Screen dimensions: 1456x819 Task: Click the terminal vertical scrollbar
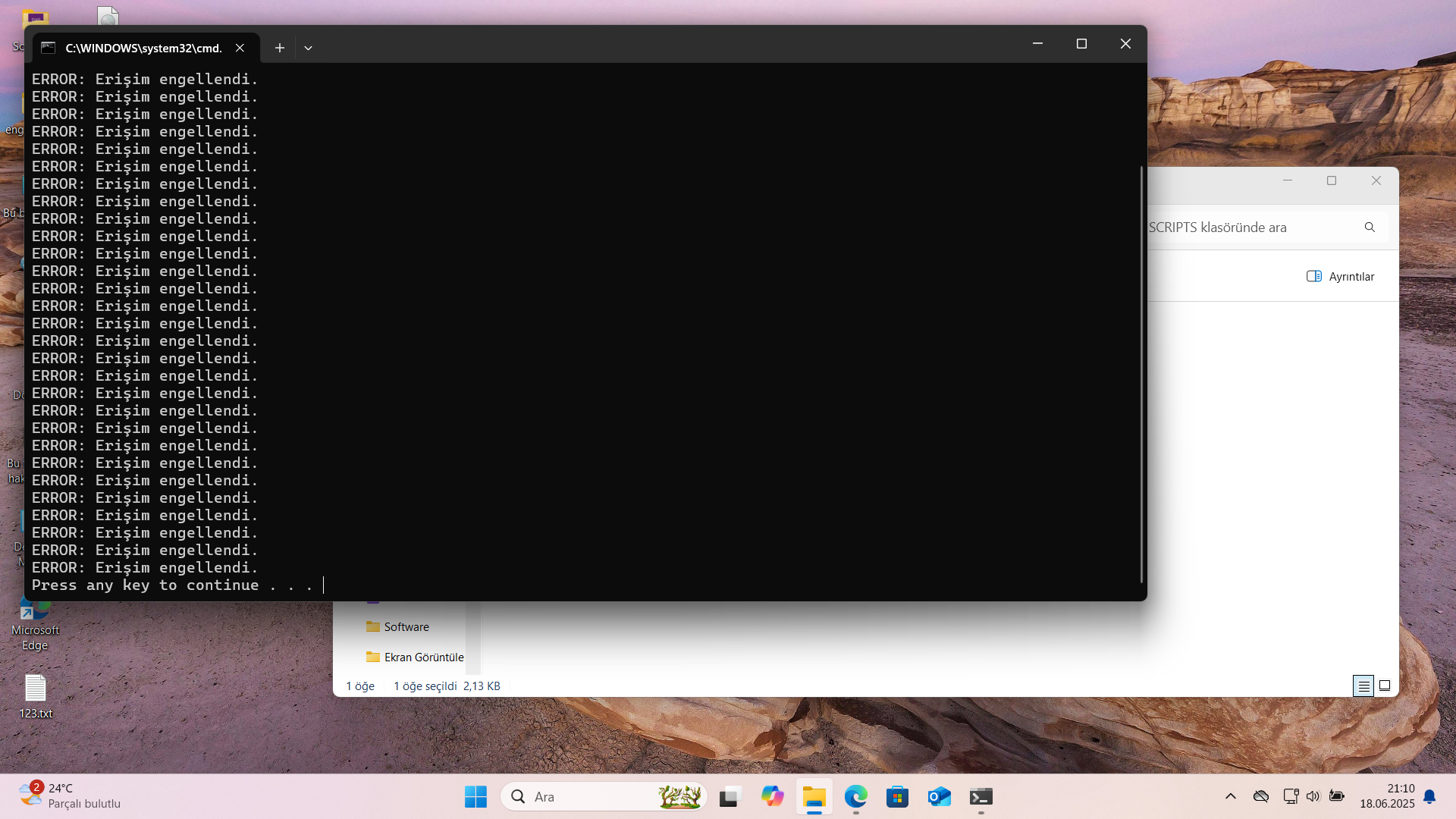click(1141, 374)
